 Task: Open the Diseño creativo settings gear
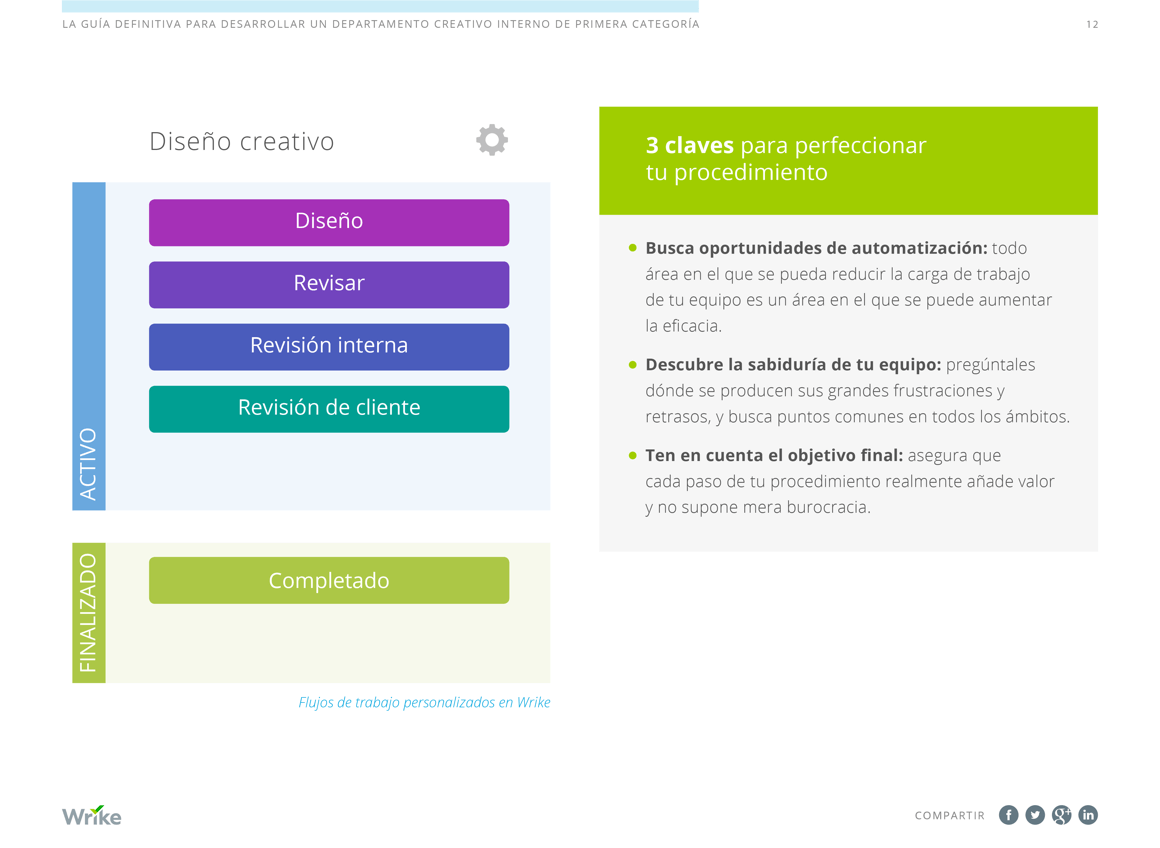pos(492,140)
